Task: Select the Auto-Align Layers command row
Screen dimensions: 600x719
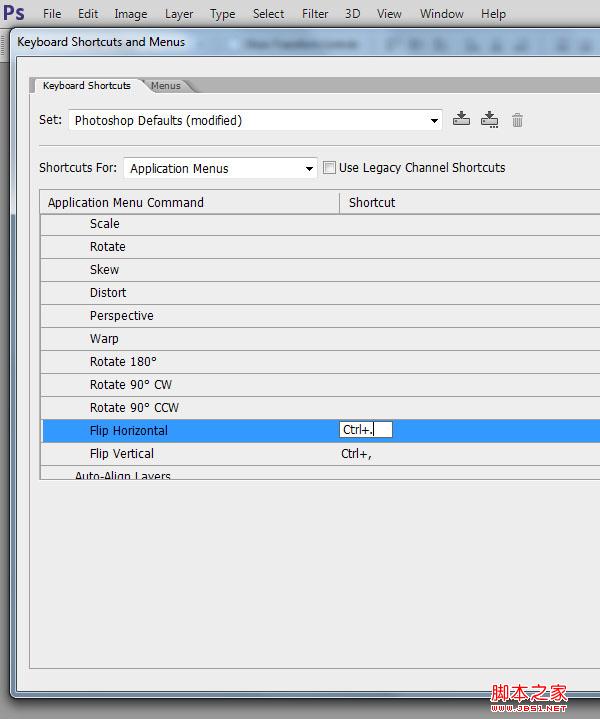Action: [x=320, y=473]
